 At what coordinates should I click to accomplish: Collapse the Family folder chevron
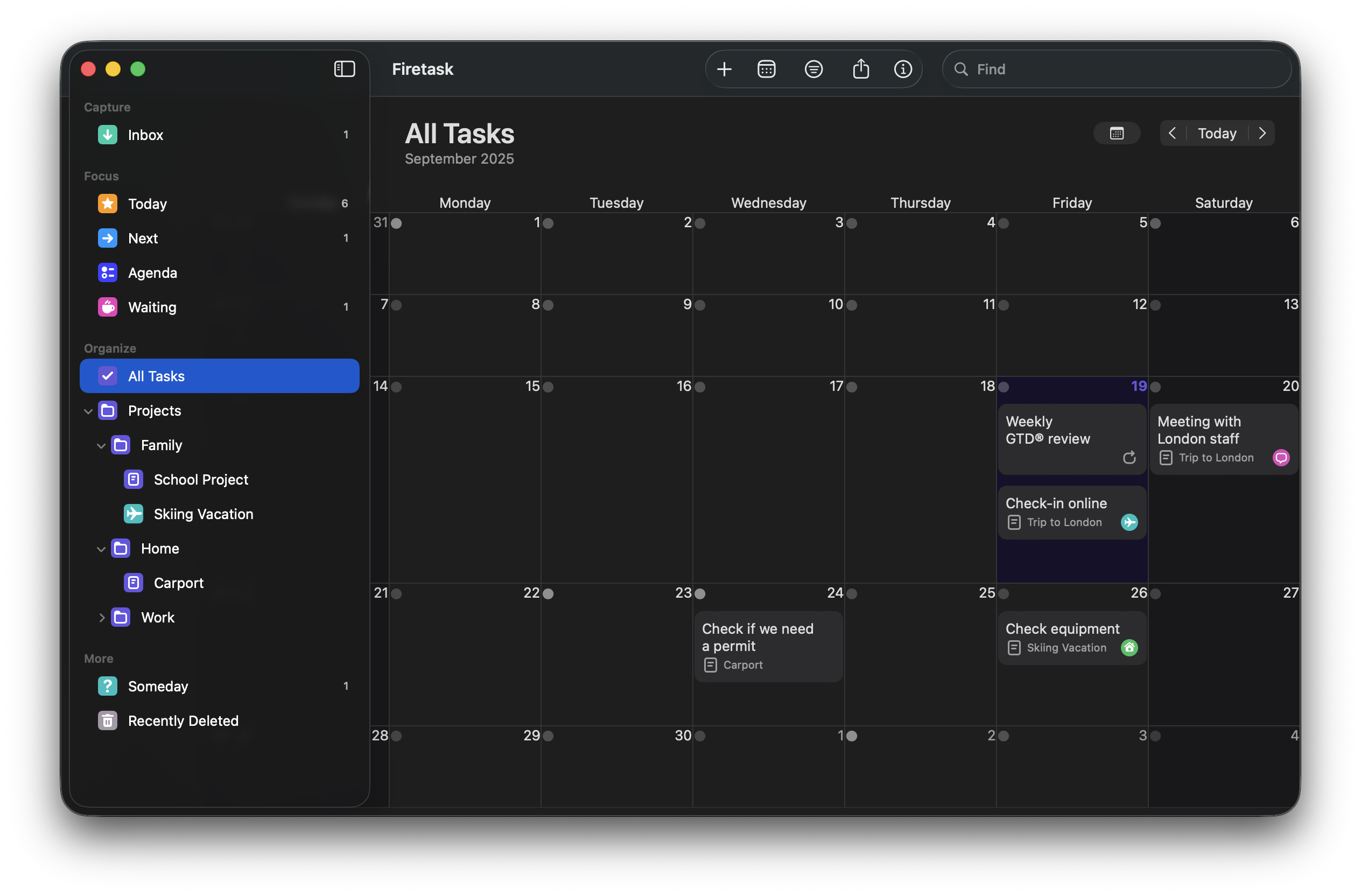pos(101,445)
